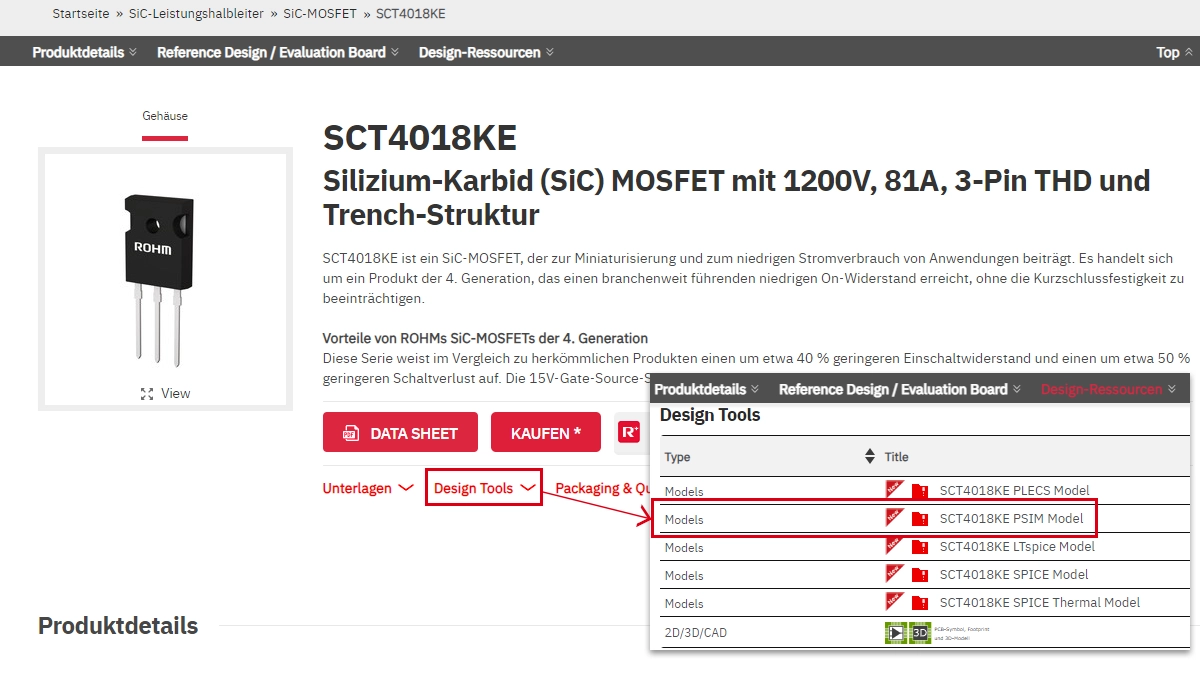1200x681 pixels.
Task: Open Produktdetails dropdown in main navigation bar
Action: click(85, 52)
